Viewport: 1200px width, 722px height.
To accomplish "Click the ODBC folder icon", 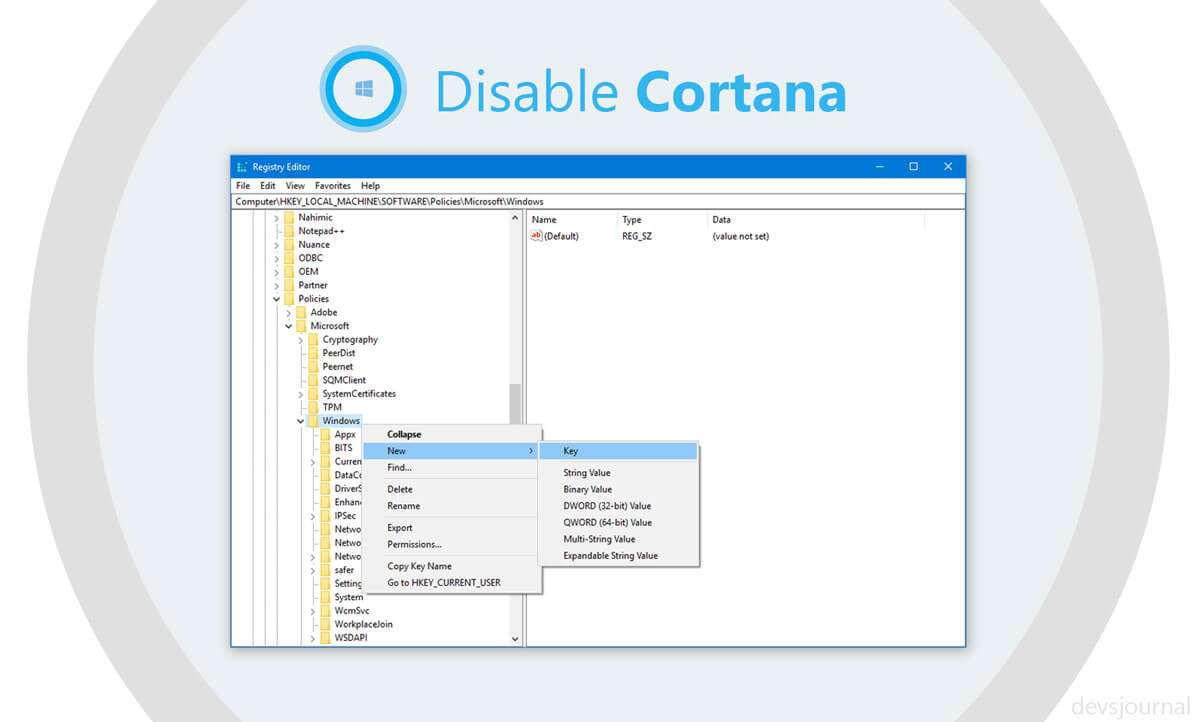I will coord(289,258).
